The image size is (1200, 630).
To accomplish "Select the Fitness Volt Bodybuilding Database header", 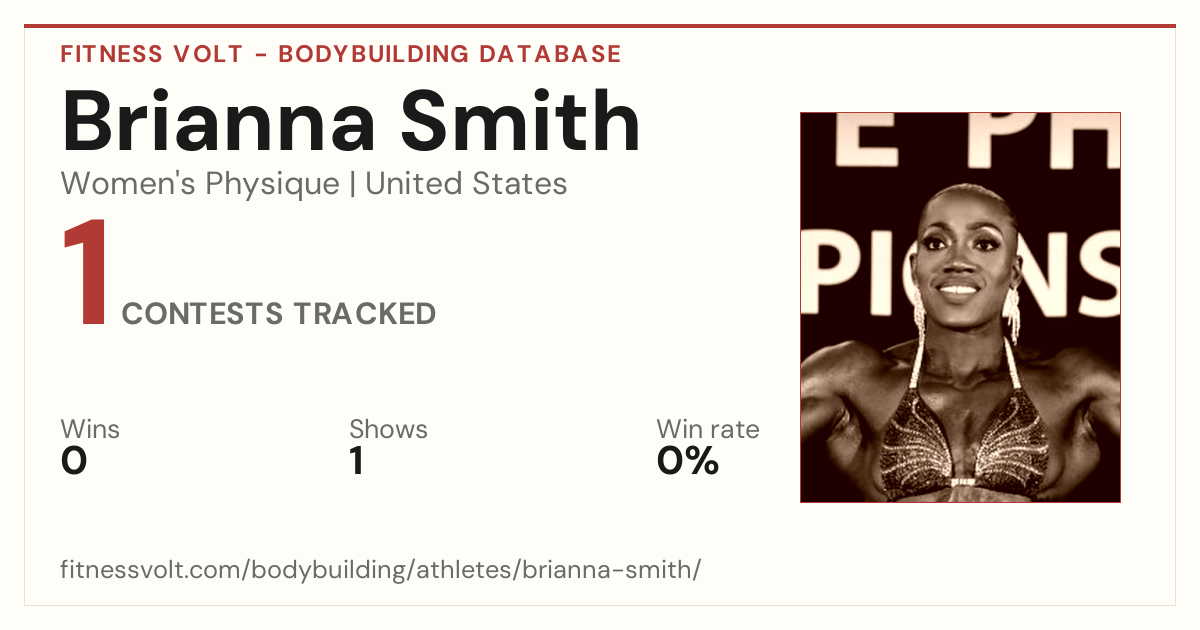I will tap(341, 54).
